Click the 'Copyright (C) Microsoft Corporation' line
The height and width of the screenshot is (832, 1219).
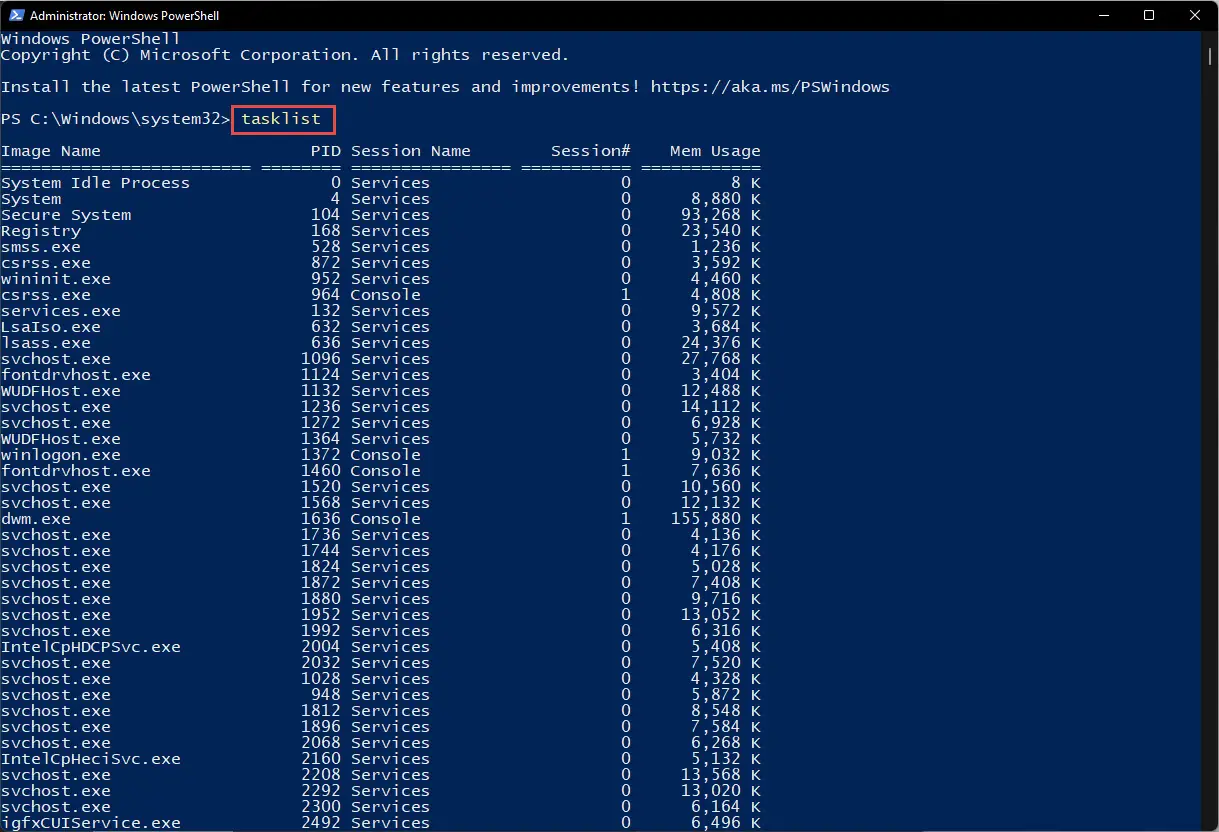pyautogui.click(x=285, y=55)
